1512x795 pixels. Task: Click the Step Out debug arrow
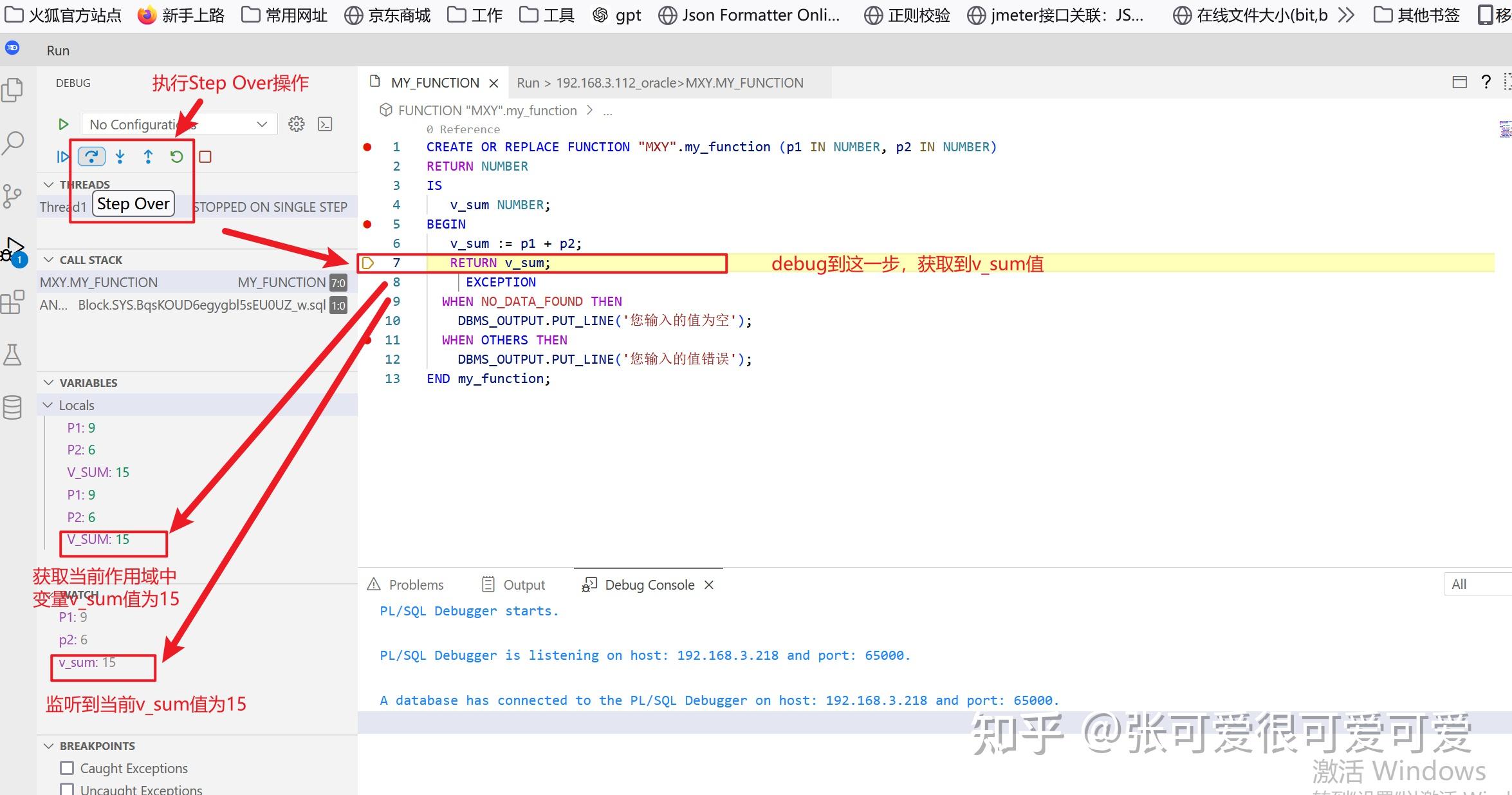click(x=148, y=156)
